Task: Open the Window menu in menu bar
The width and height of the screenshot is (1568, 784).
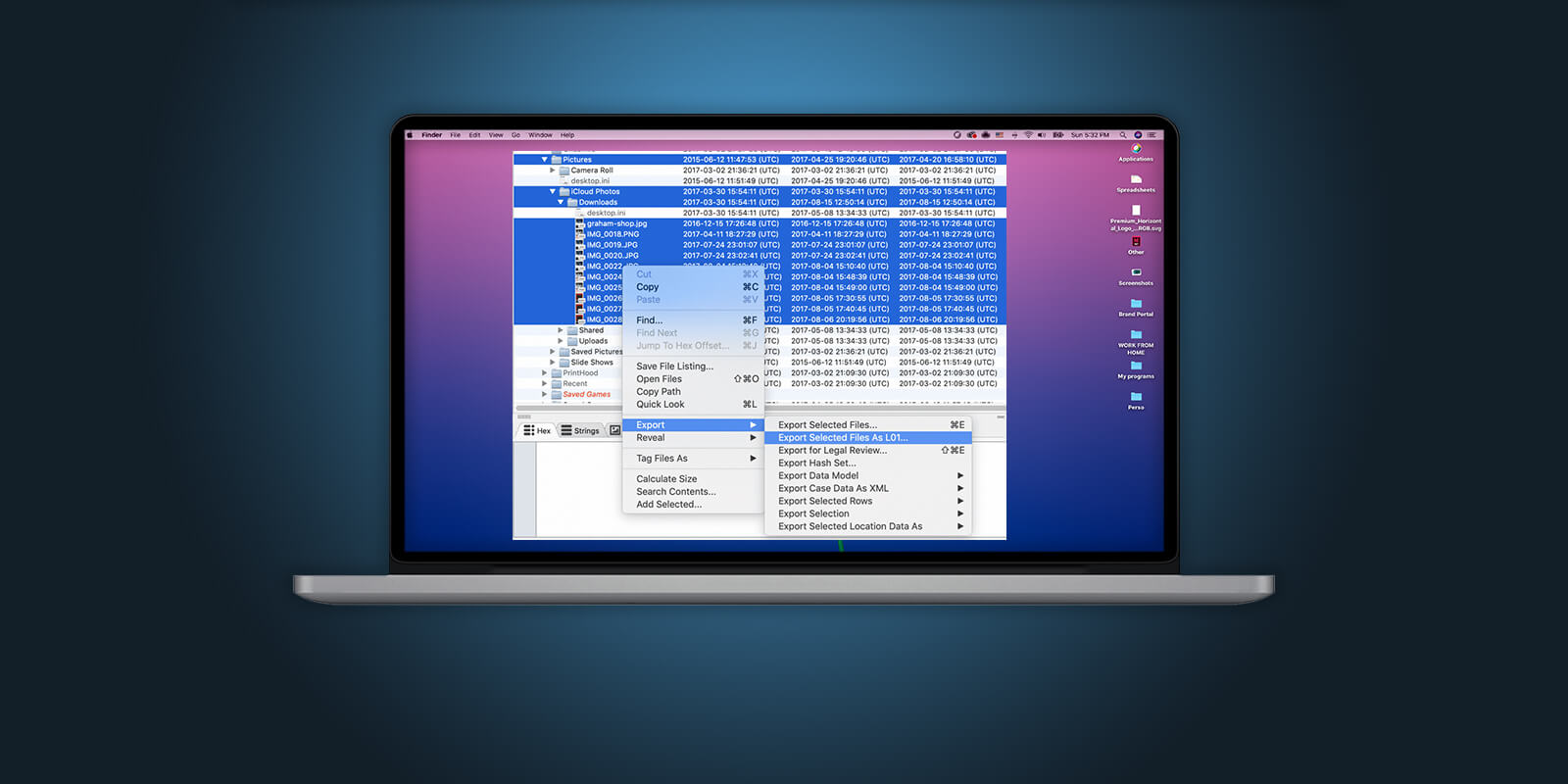Action: [x=540, y=135]
